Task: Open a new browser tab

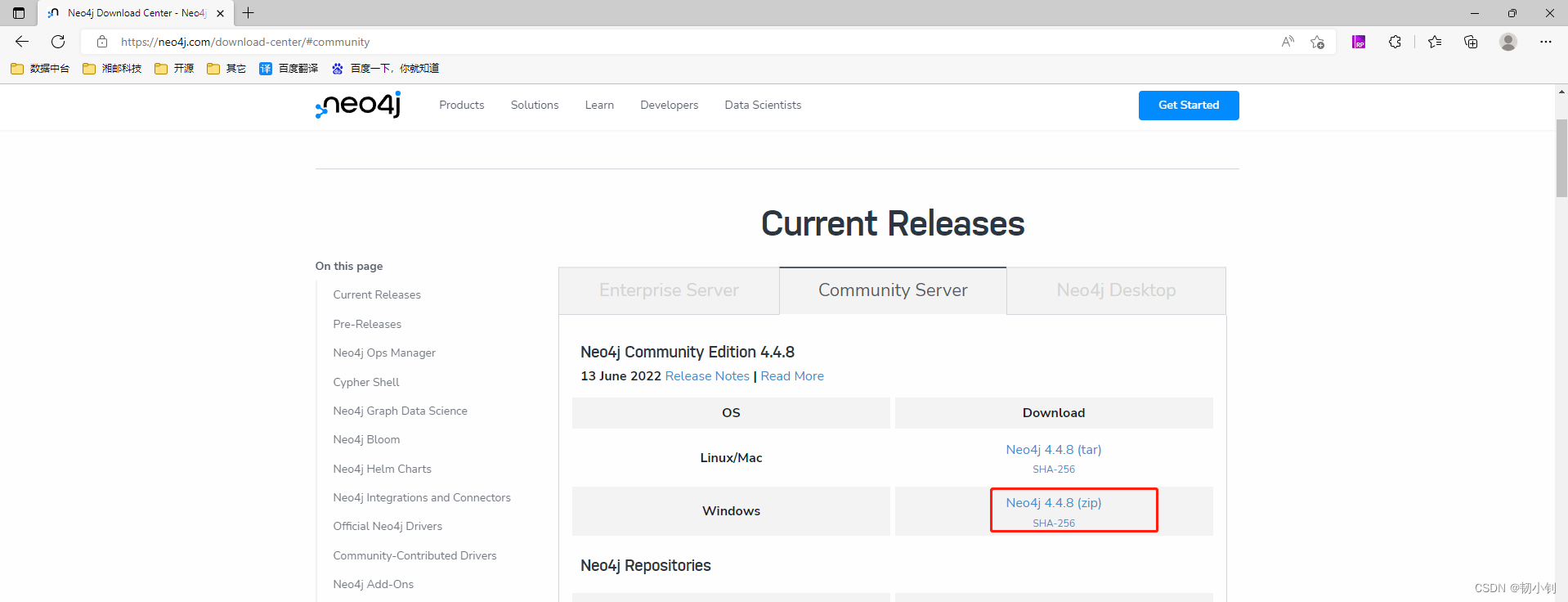Action: click(x=249, y=13)
